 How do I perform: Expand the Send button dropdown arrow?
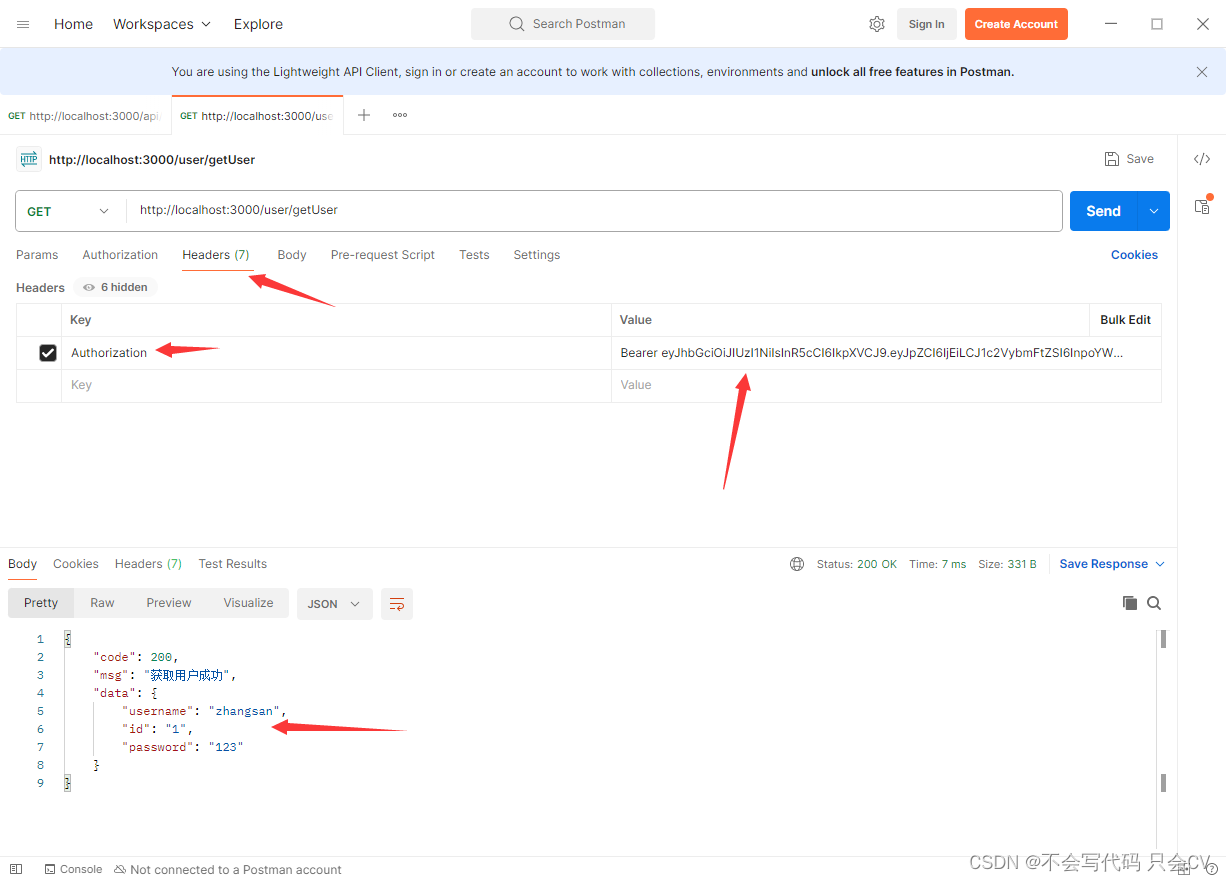[x=1154, y=211]
